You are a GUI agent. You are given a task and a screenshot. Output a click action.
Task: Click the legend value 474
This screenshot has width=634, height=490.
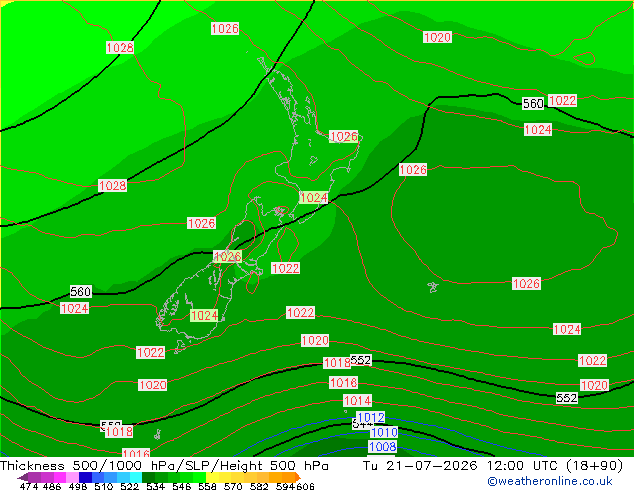pyautogui.click(x=29, y=486)
